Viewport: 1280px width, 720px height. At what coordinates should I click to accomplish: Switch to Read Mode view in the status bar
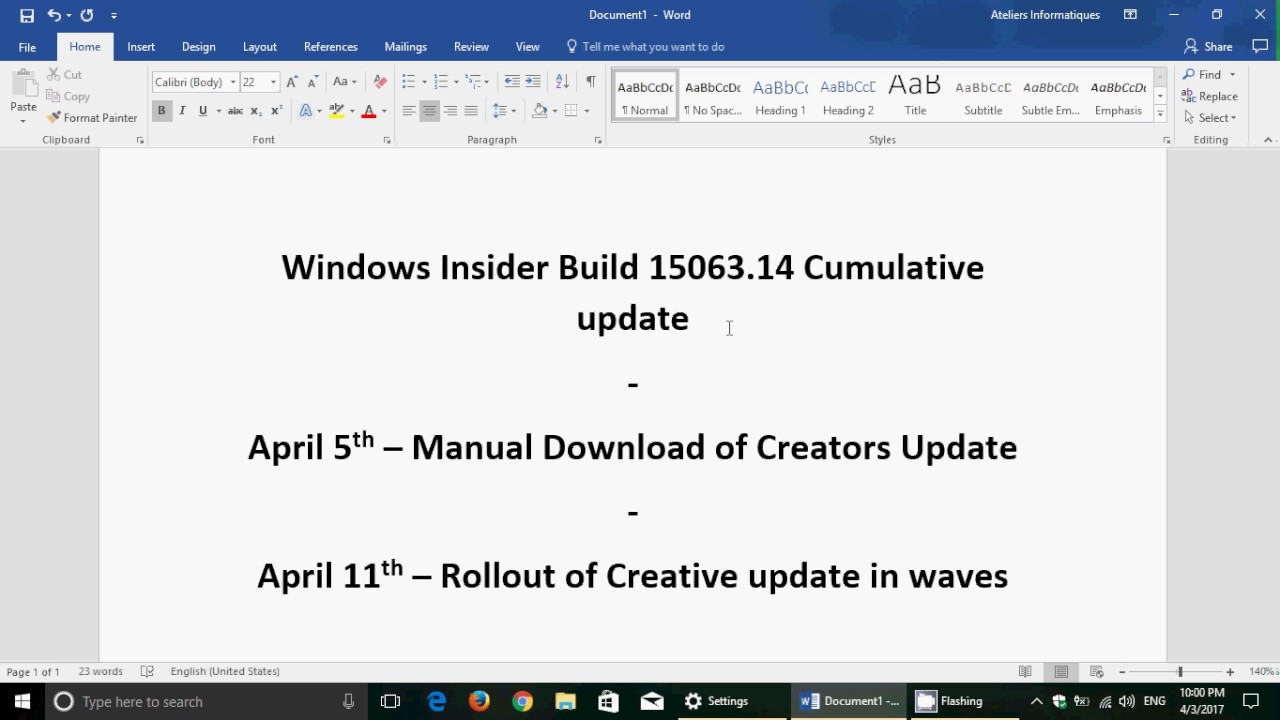pos(1025,672)
